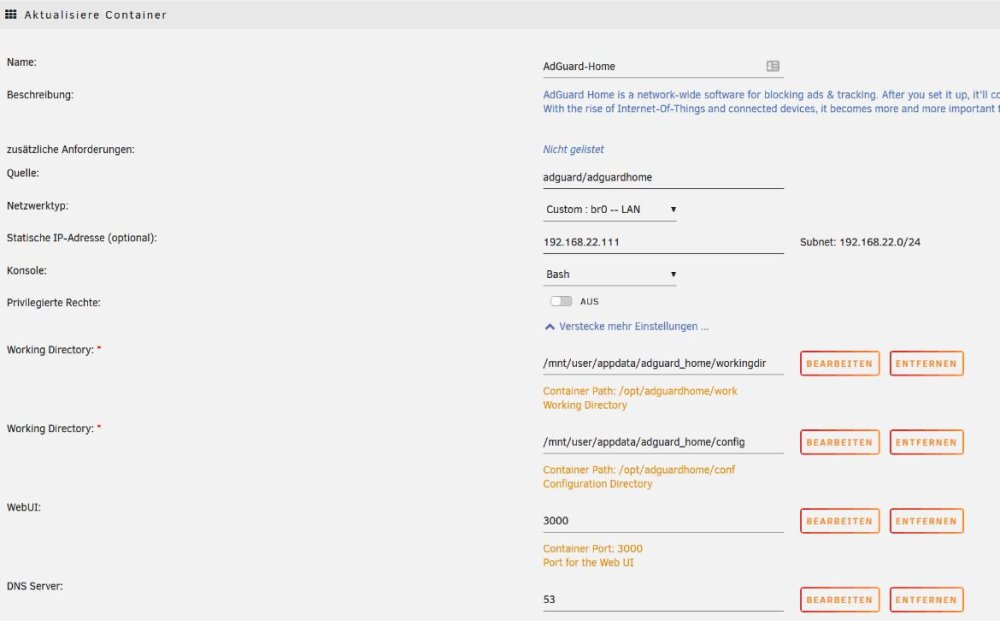Click the template icon in the Name field
The image size is (1000, 621).
[772, 66]
